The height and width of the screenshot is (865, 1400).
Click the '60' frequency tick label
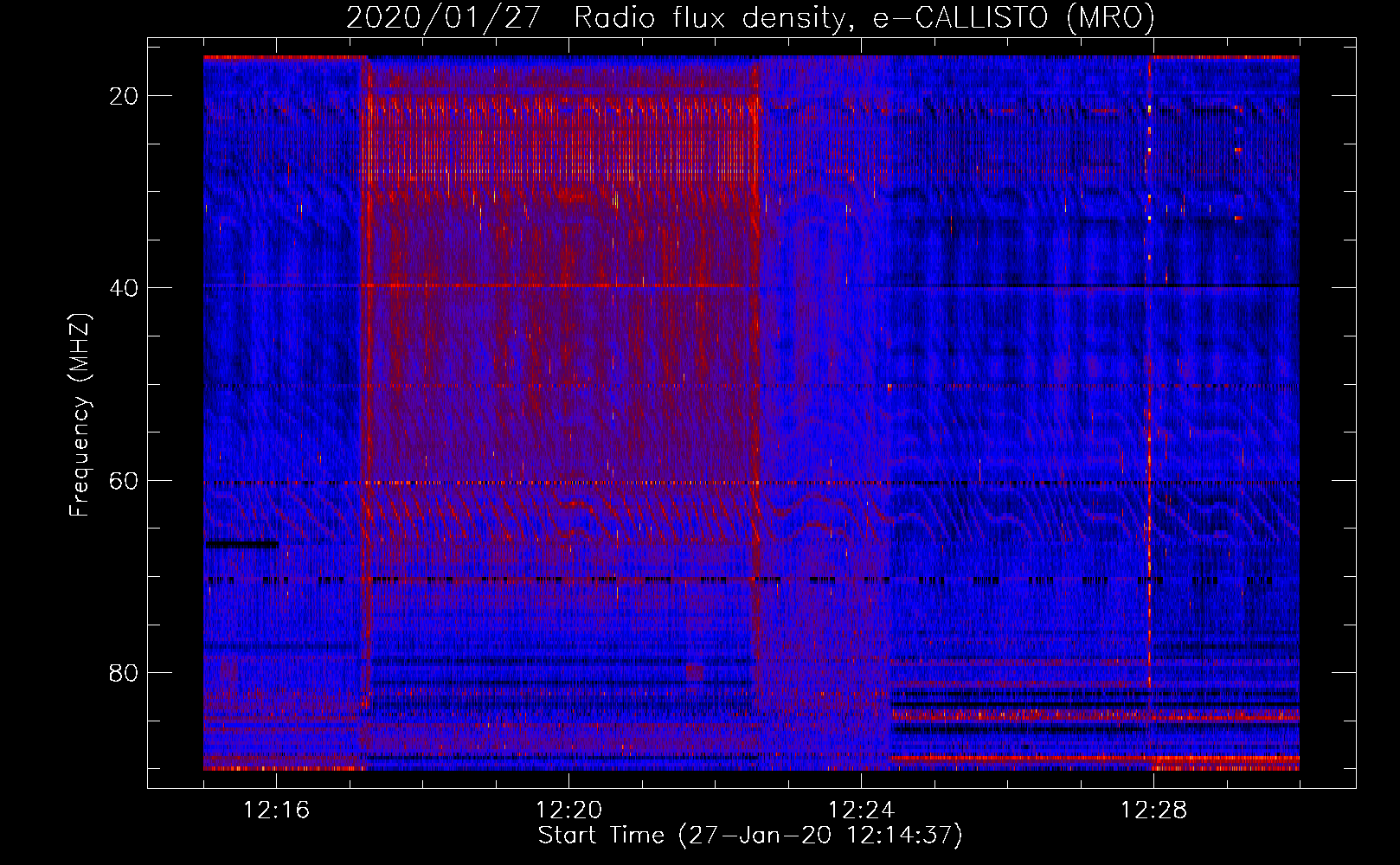(125, 481)
